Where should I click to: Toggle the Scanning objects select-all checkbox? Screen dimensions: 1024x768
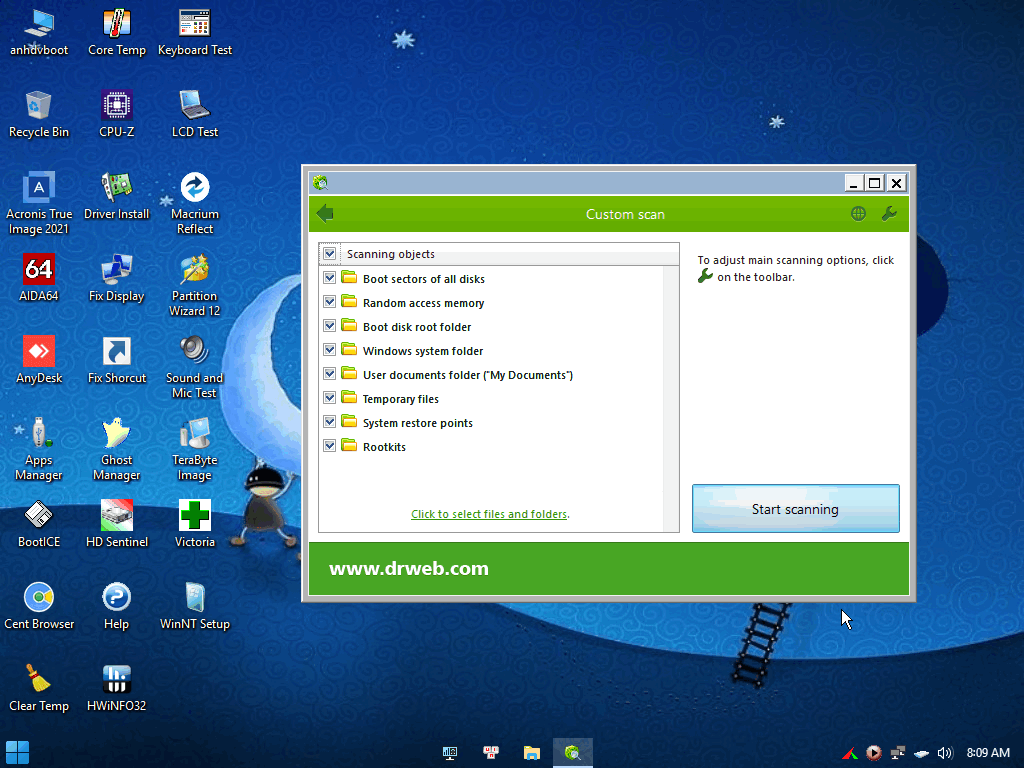click(330, 253)
